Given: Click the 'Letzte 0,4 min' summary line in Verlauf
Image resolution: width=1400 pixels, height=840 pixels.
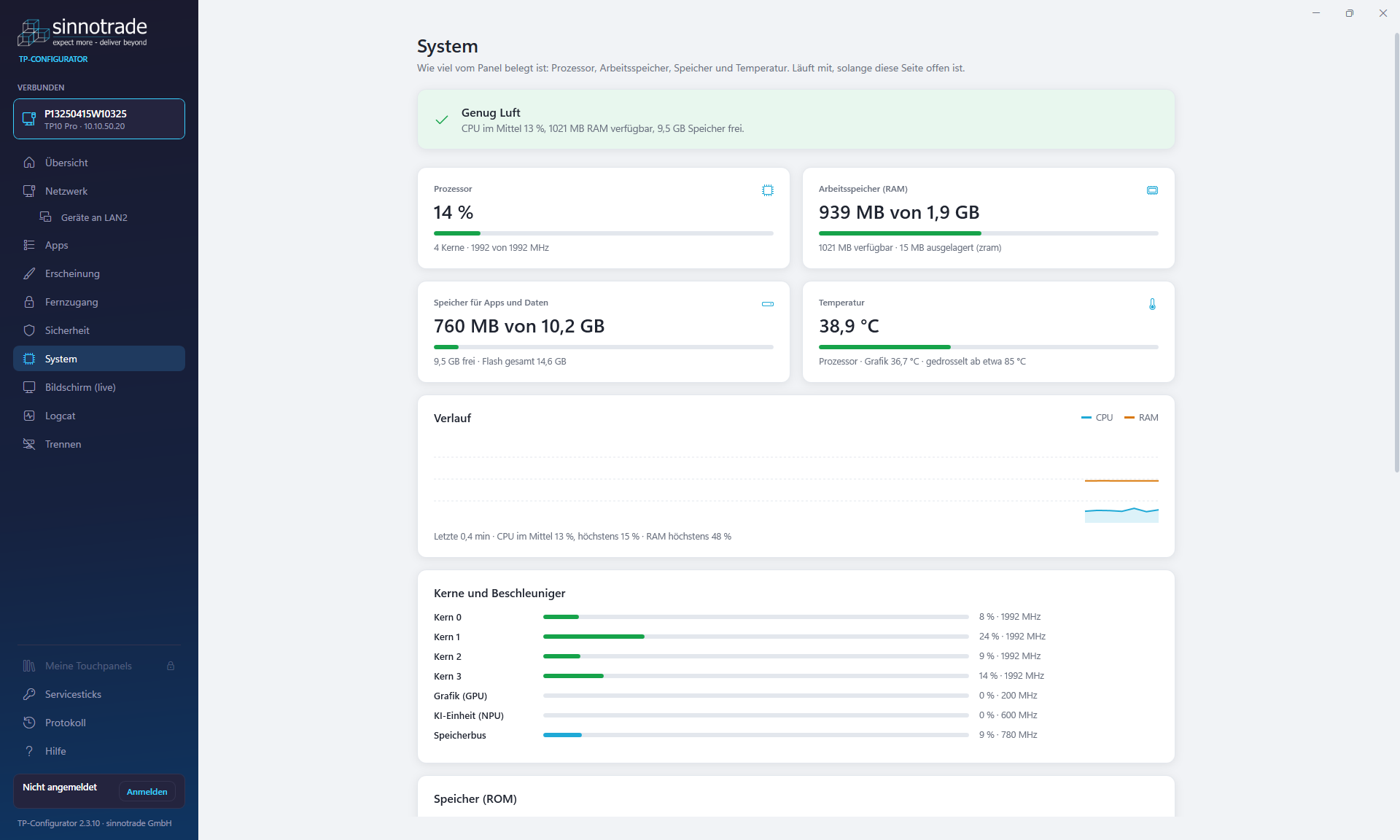Looking at the screenshot, I should pos(583,537).
